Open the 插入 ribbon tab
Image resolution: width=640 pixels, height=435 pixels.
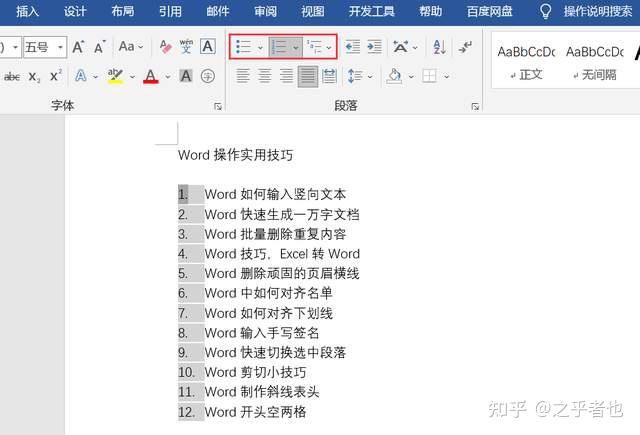27,11
